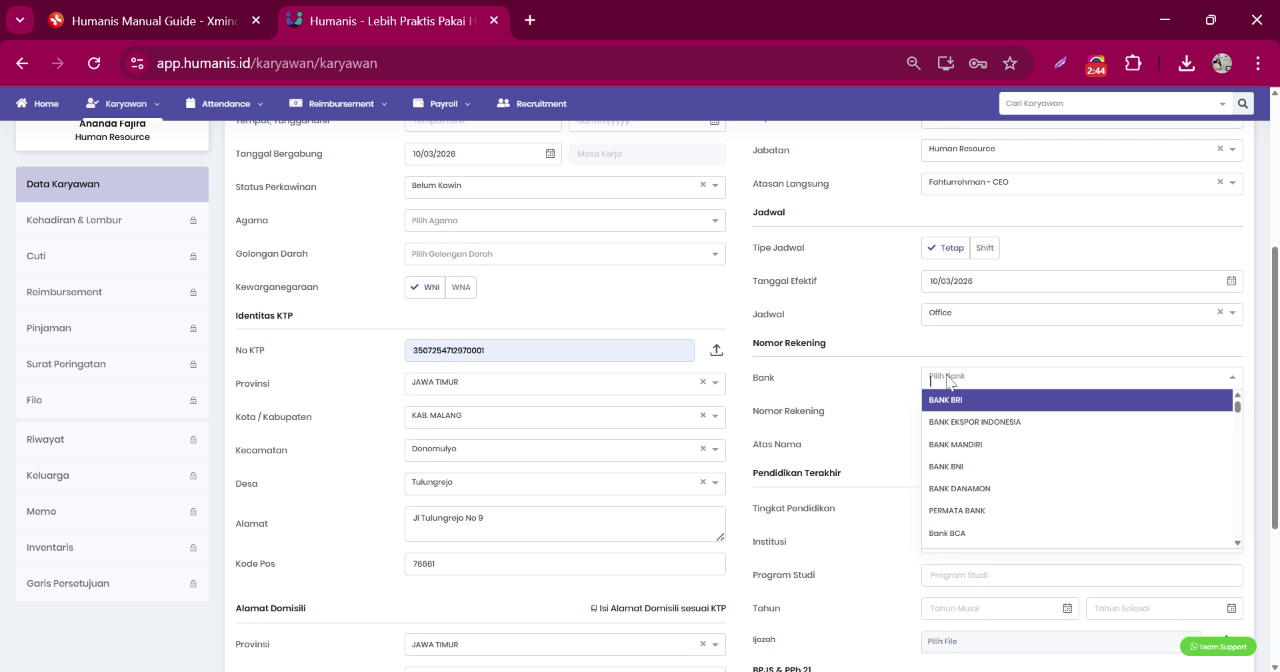Select BANK BNI option
Screen dimensions: 1280x672
pyautogui.click(x=1077, y=466)
